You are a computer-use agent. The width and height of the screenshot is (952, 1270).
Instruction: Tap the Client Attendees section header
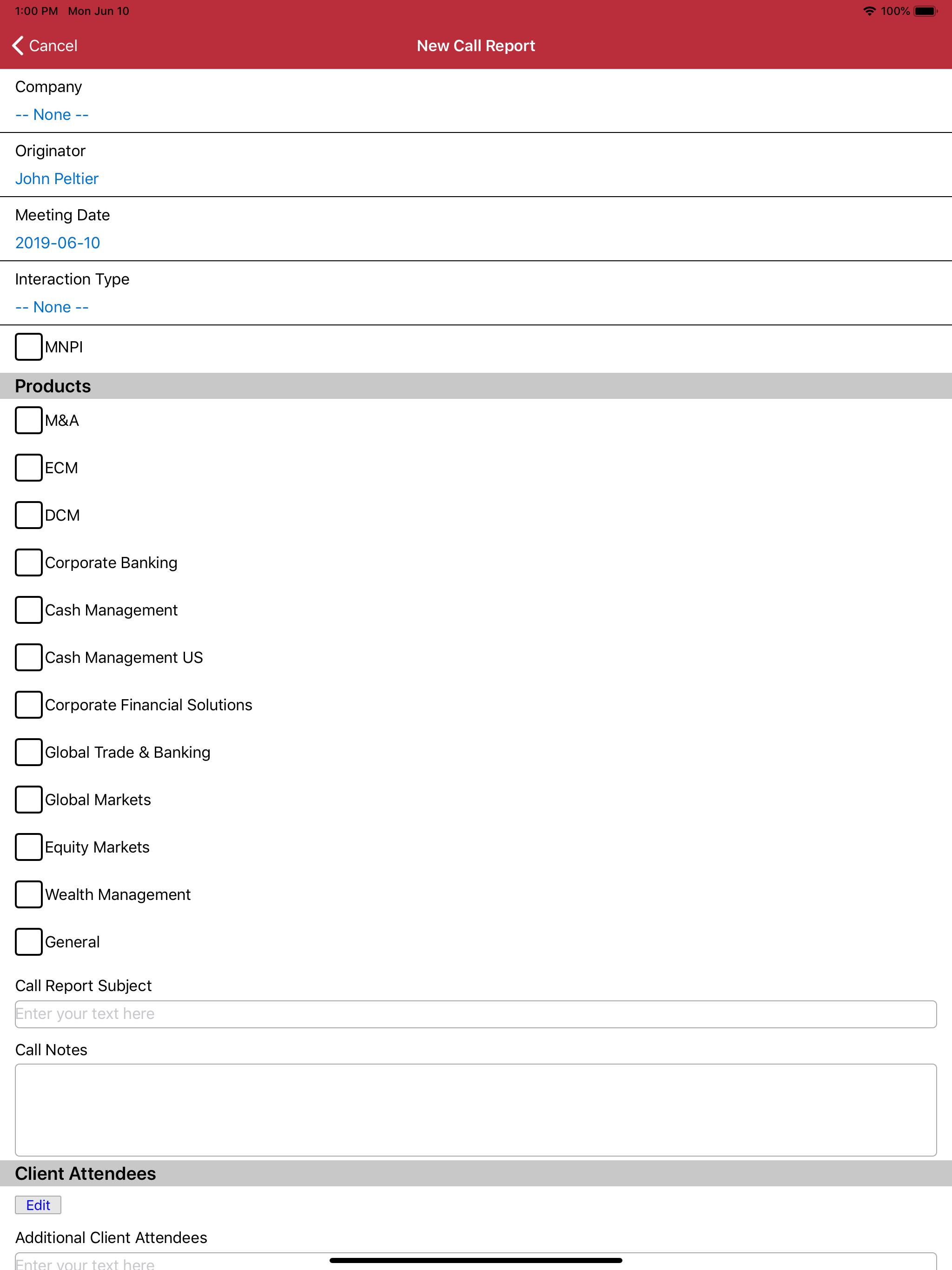click(476, 1174)
